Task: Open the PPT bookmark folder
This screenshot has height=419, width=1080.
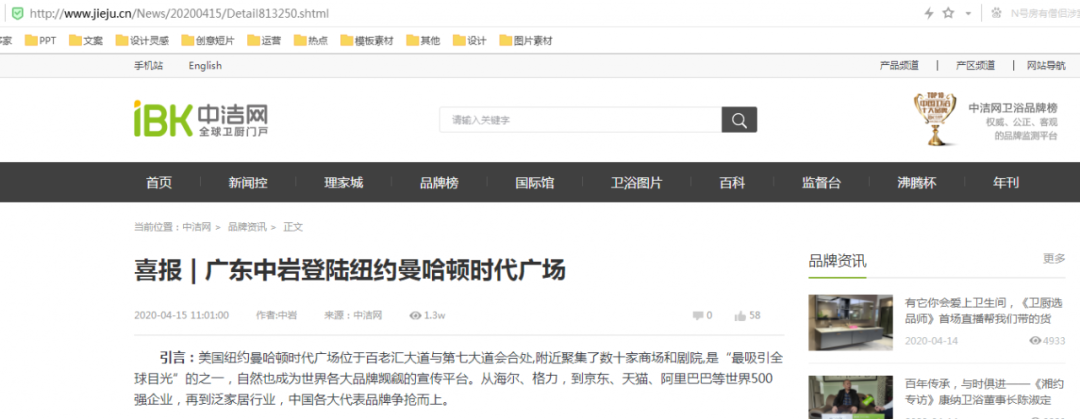Action: tap(41, 41)
